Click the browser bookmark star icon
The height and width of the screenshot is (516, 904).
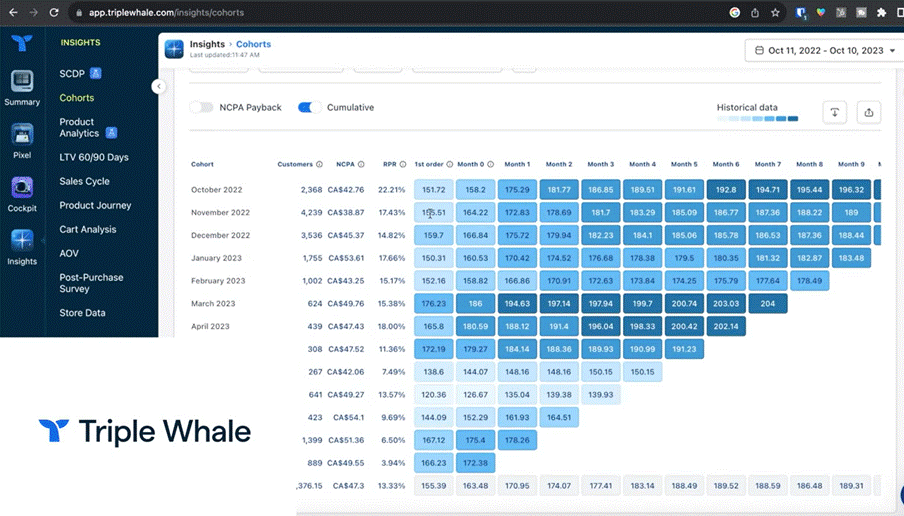775,13
